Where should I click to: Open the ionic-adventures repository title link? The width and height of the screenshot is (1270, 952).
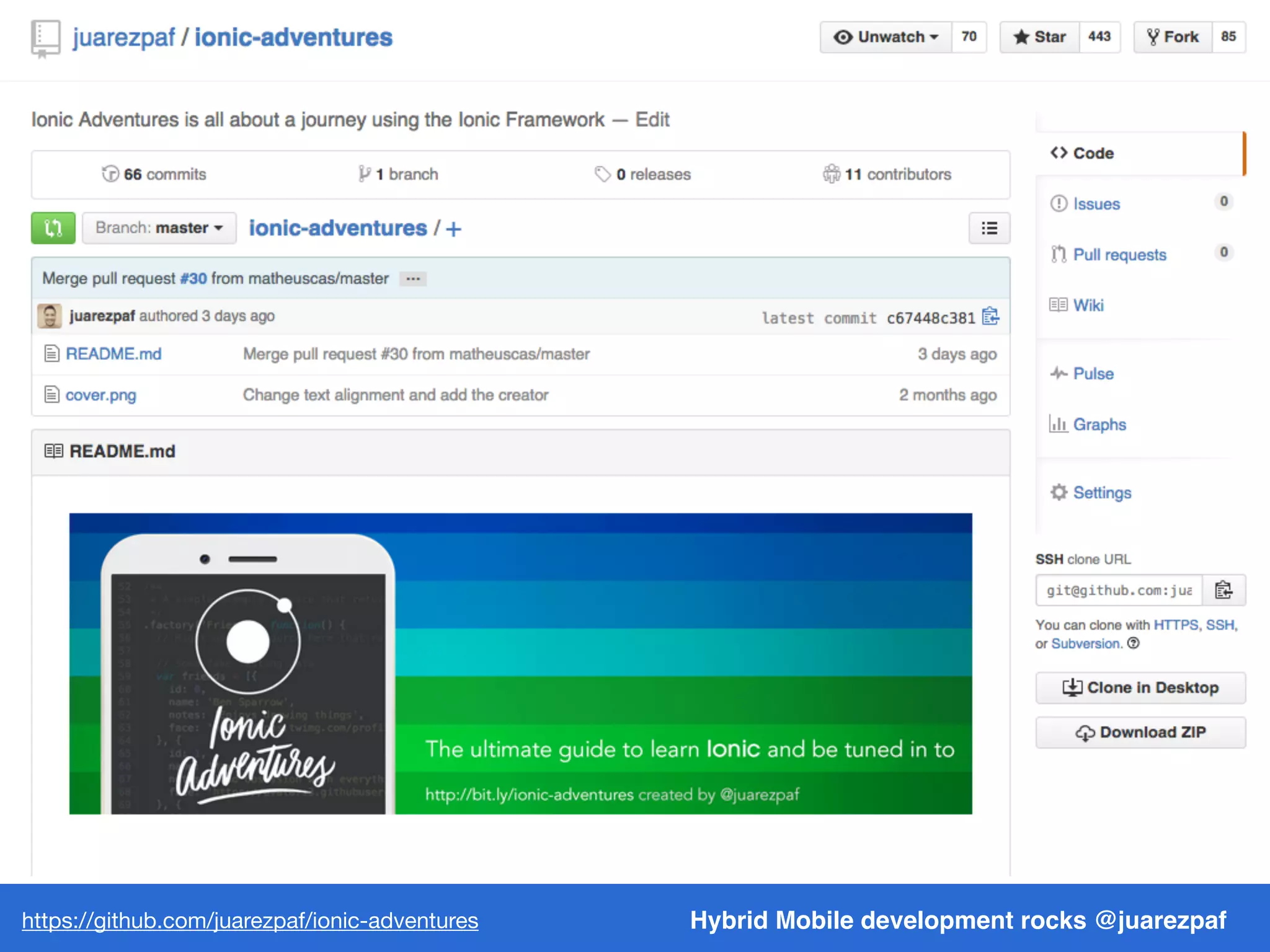(293, 37)
